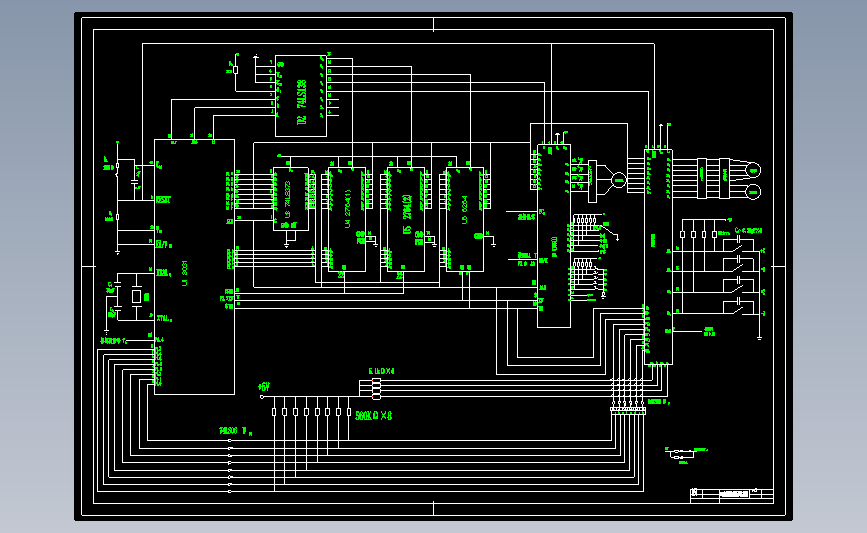Select the U1 8031 microcontroller label
Viewport: 867px width, 533px height.
(185, 273)
